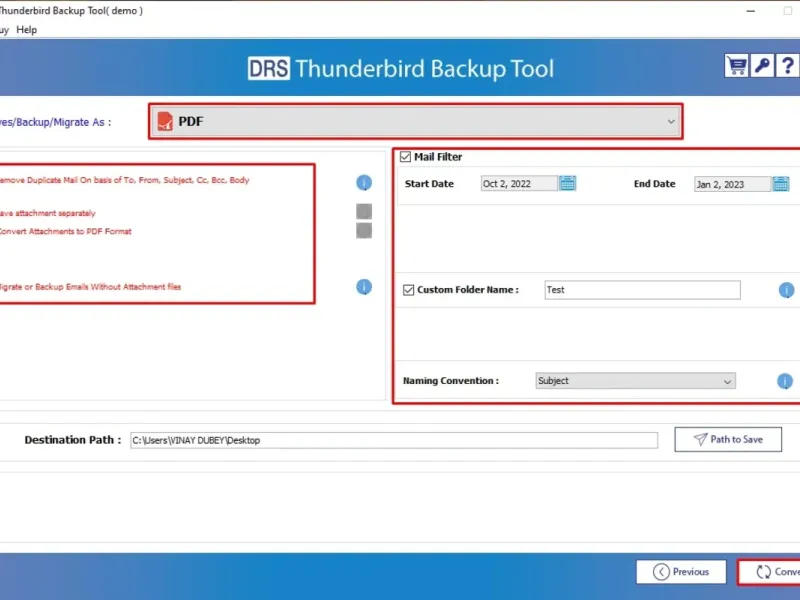The image size is (800, 600).
Task: Open the Start Date calendar picker
Action: pos(568,183)
